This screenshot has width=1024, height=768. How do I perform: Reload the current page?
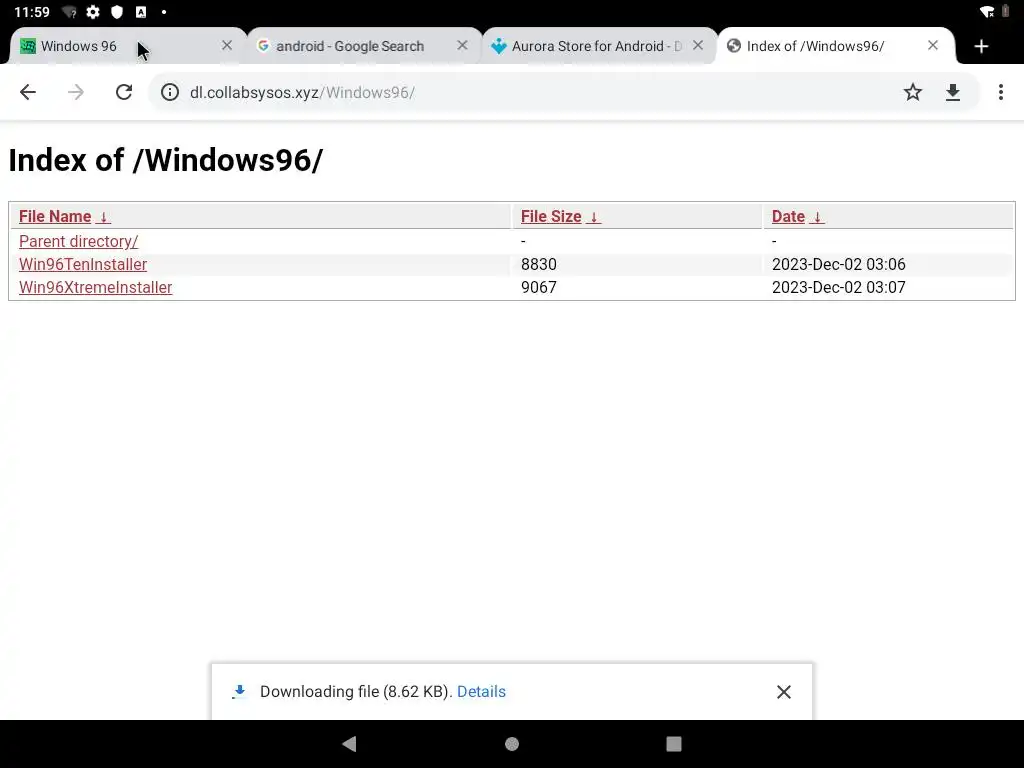pyautogui.click(x=124, y=92)
